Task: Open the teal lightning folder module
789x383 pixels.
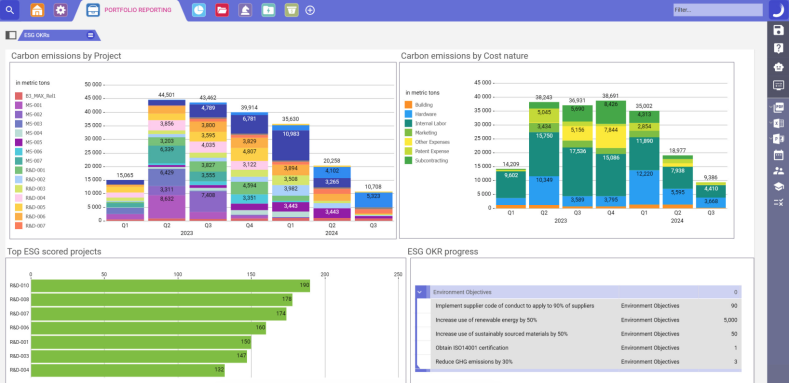Action: [268, 10]
